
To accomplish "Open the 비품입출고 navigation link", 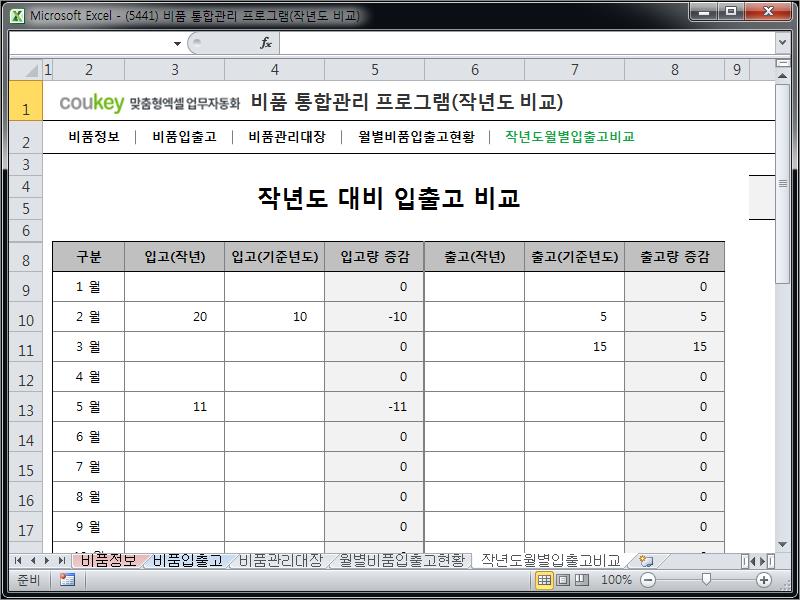I will pyautogui.click(x=184, y=137).
